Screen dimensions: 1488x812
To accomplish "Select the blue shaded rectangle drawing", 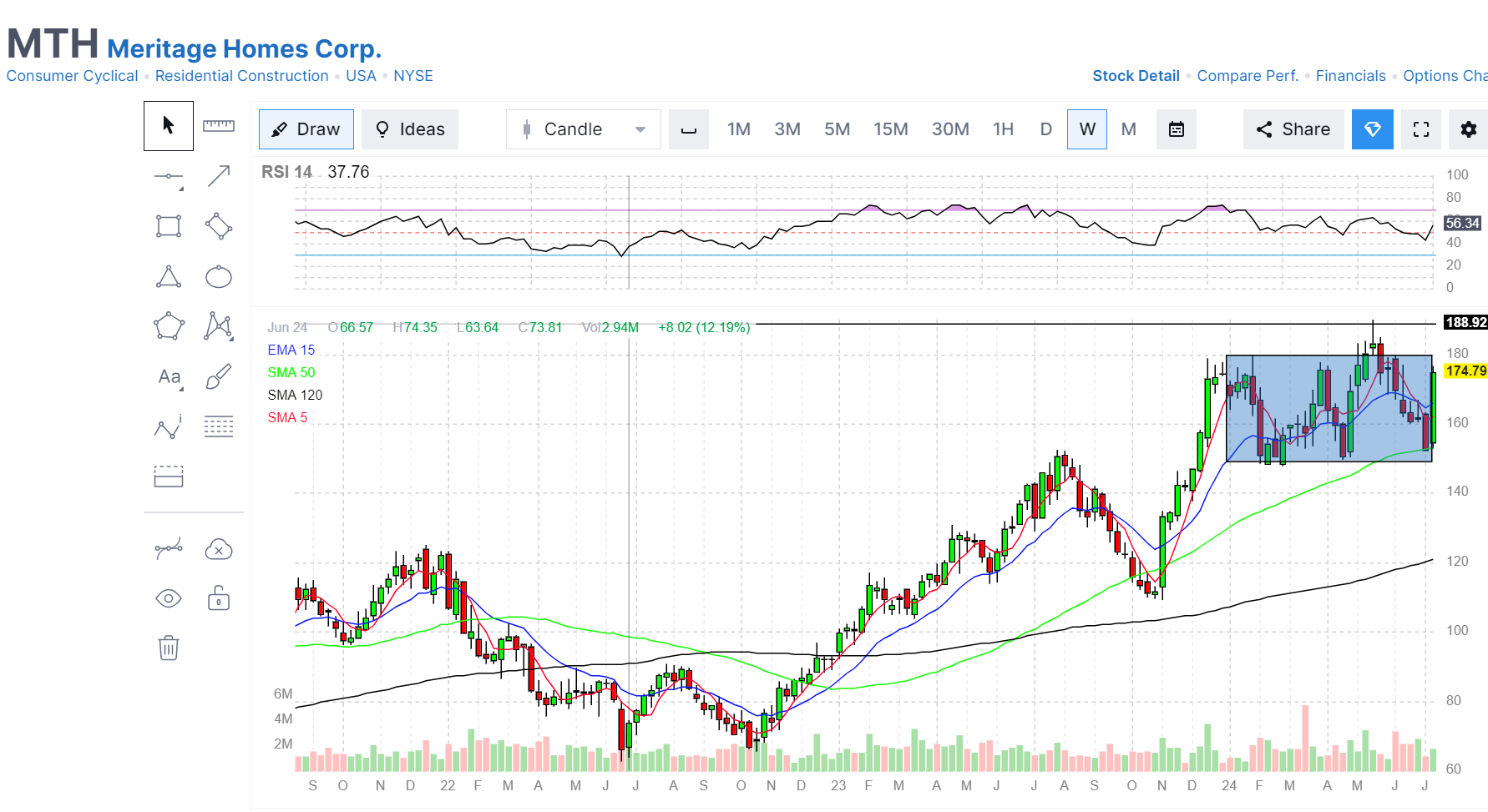I will 1329,408.
